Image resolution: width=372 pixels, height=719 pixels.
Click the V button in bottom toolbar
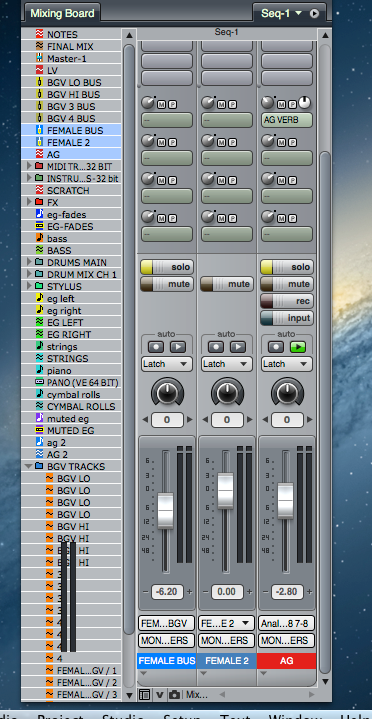coord(159,695)
